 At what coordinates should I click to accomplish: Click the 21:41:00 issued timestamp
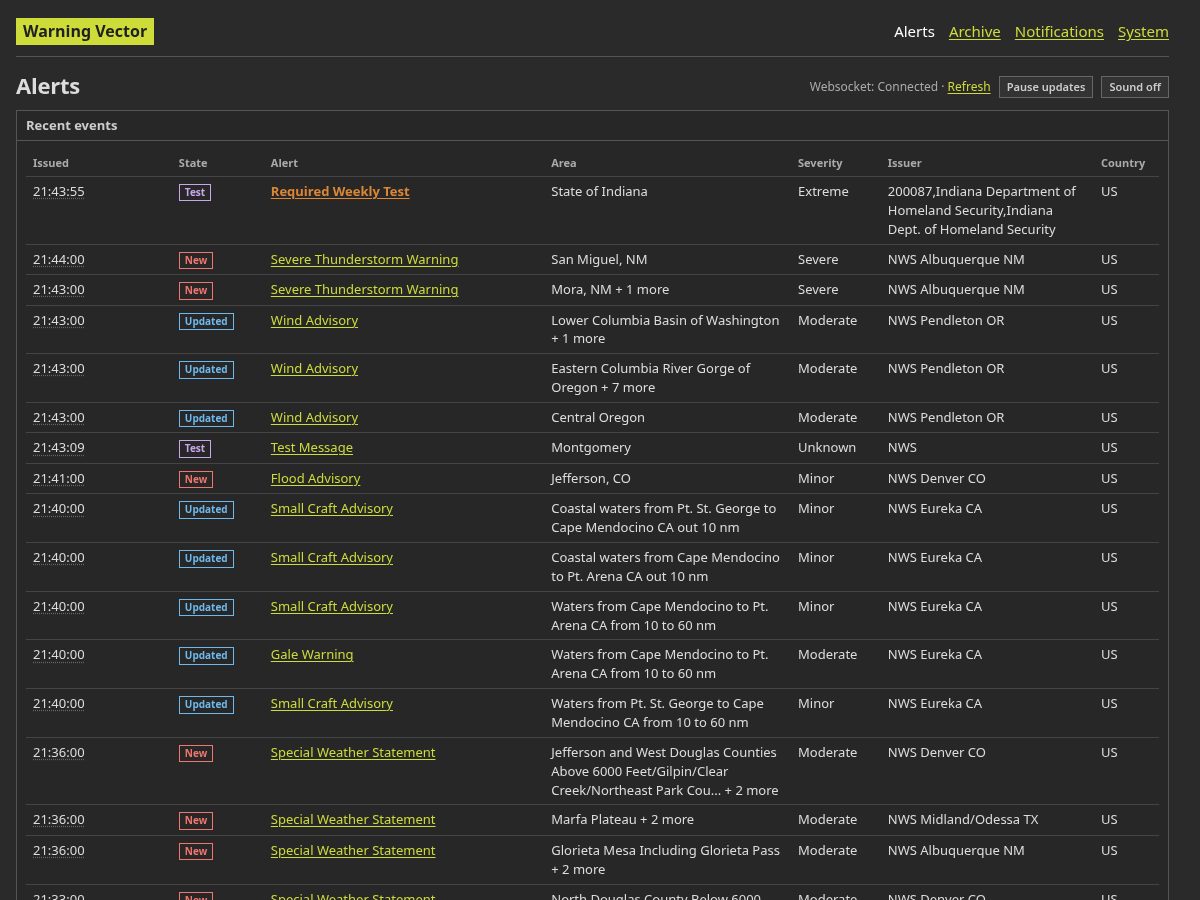[x=59, y=479]
